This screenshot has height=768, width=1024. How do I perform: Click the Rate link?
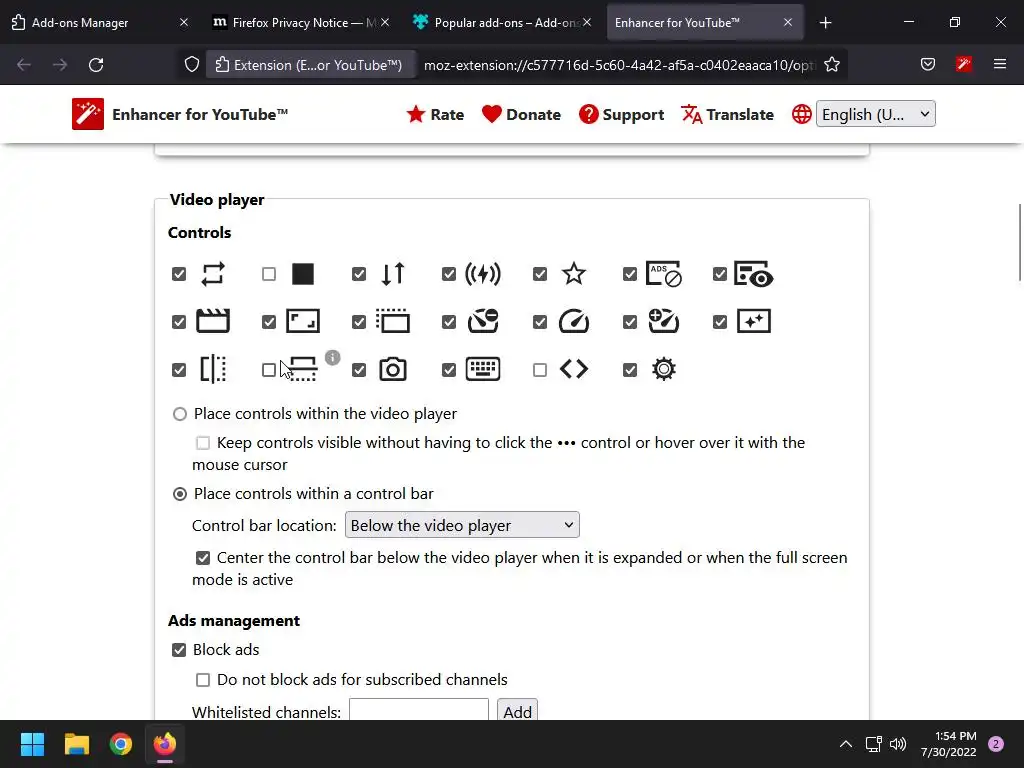(435, 114)
